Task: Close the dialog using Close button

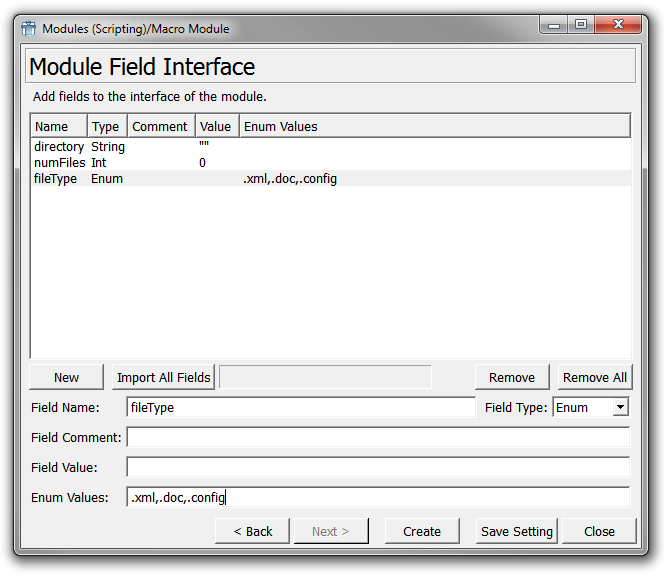Action: click(x=599, y=531)
